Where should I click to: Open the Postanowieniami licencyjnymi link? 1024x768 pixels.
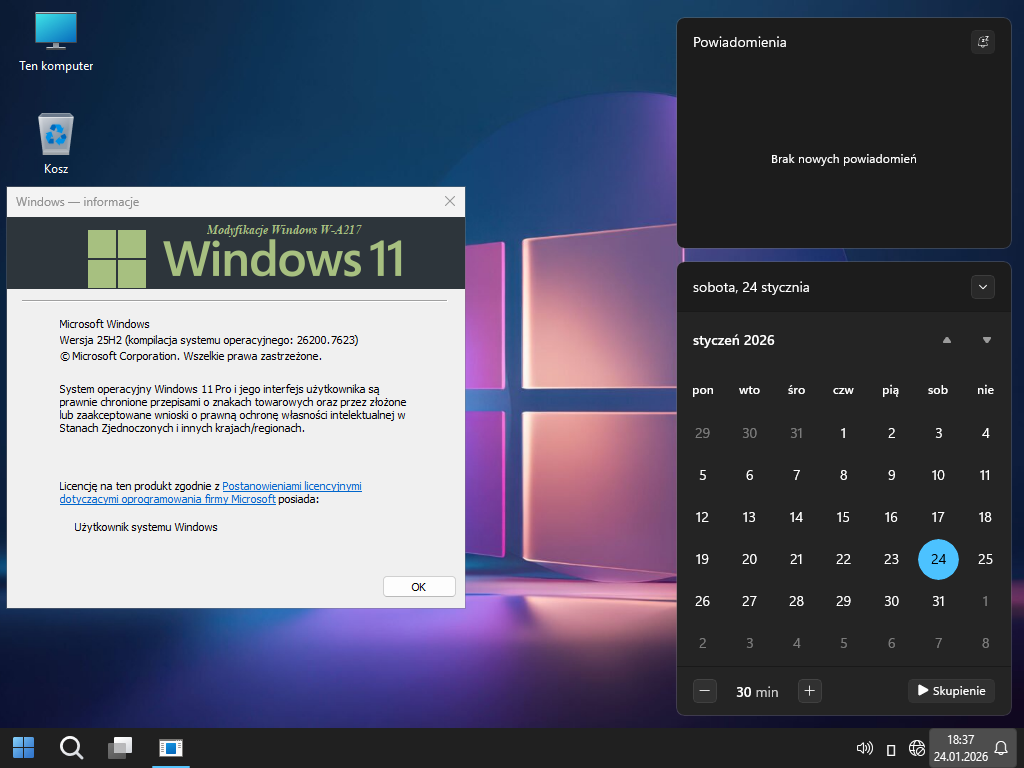291,486
